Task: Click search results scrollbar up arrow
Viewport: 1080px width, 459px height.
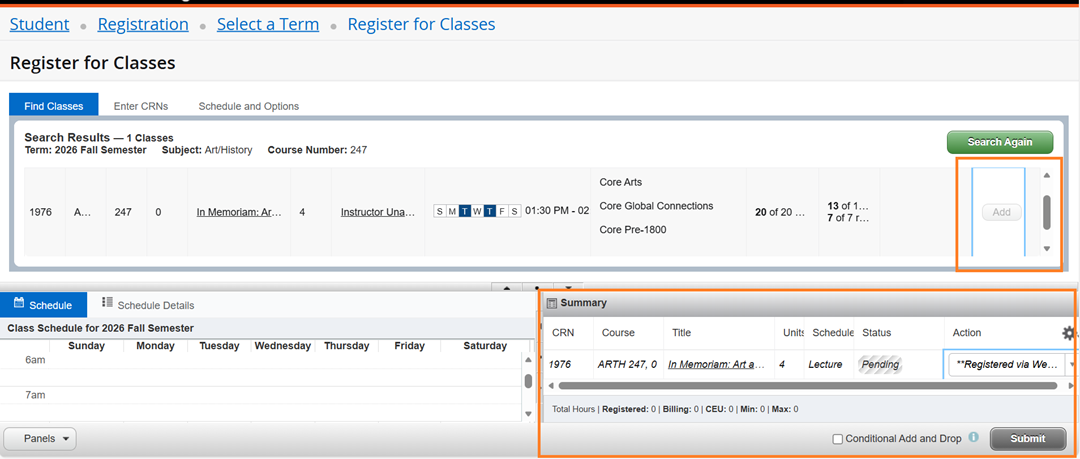Action: point(1046,176)
